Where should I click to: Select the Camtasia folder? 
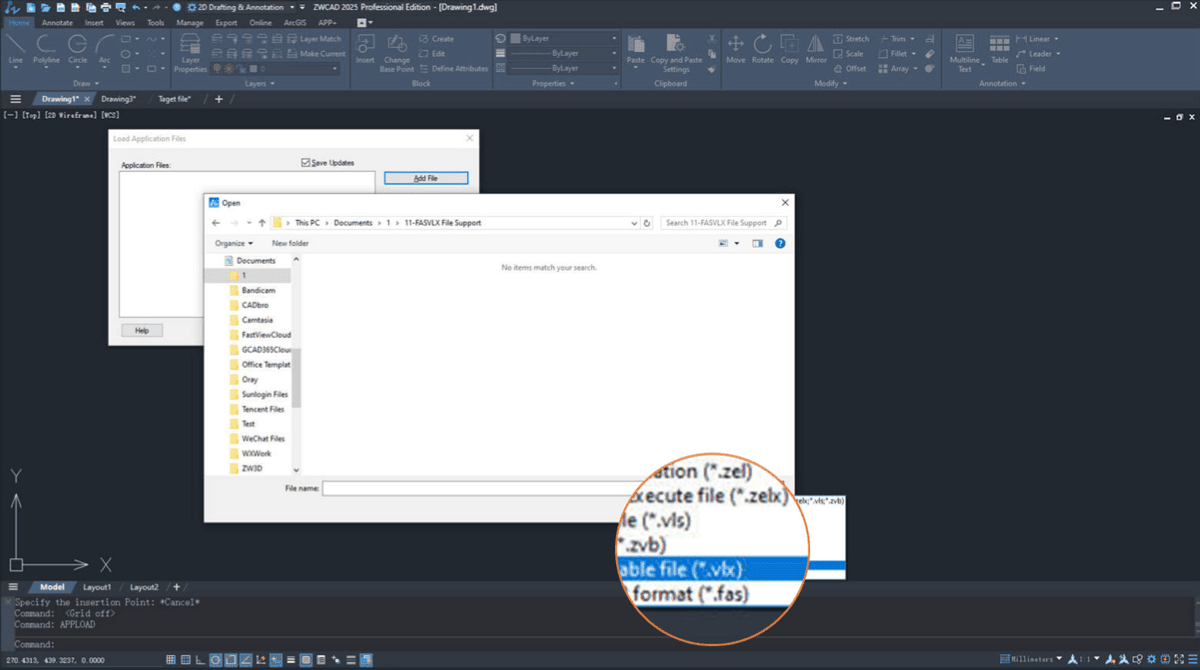257,320
